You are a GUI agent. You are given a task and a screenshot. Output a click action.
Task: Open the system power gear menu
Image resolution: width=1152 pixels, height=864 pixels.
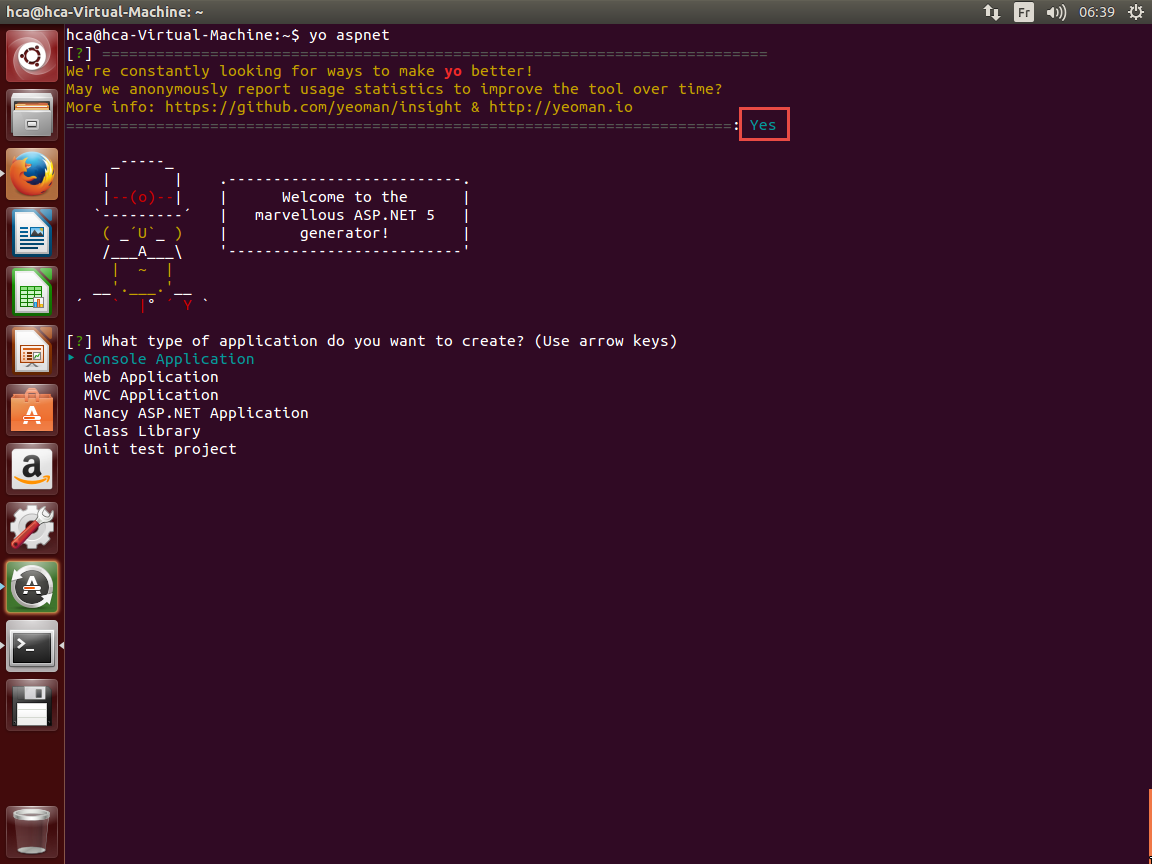coord(1136,12)
